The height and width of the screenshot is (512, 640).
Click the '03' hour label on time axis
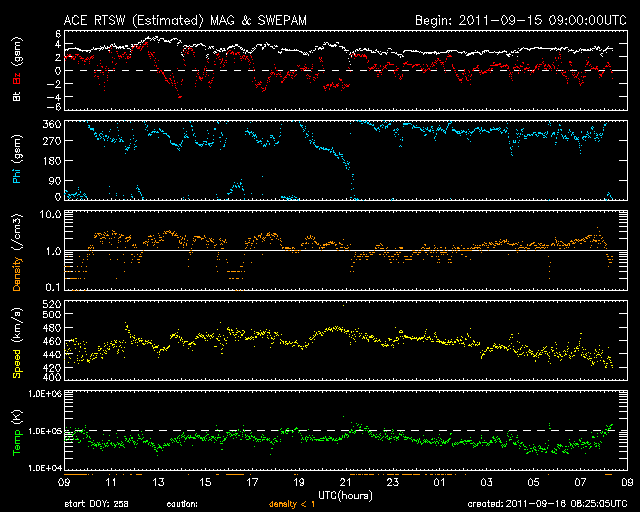(x=486, y=483)
